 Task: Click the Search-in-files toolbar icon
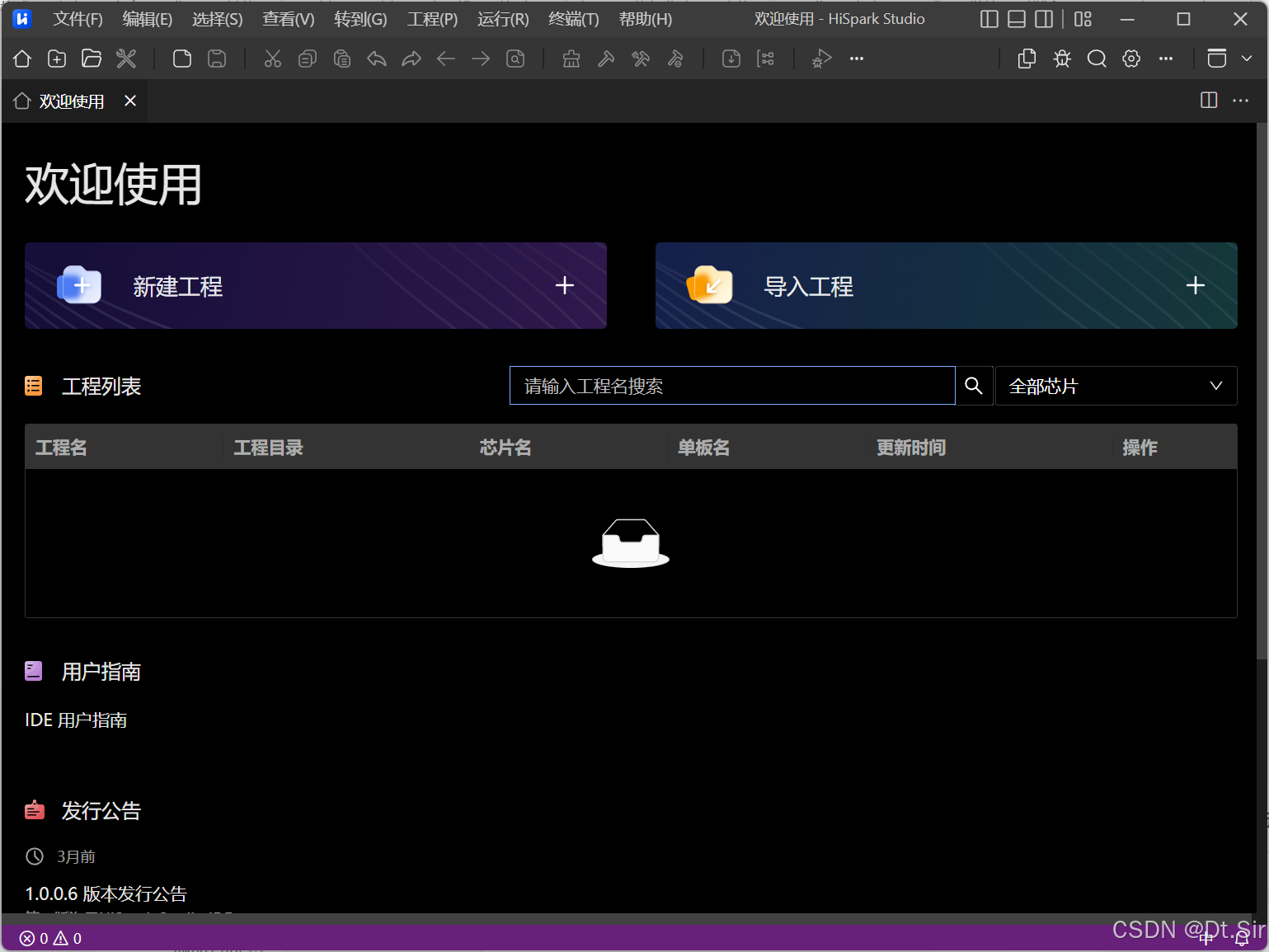[1097, 59]
